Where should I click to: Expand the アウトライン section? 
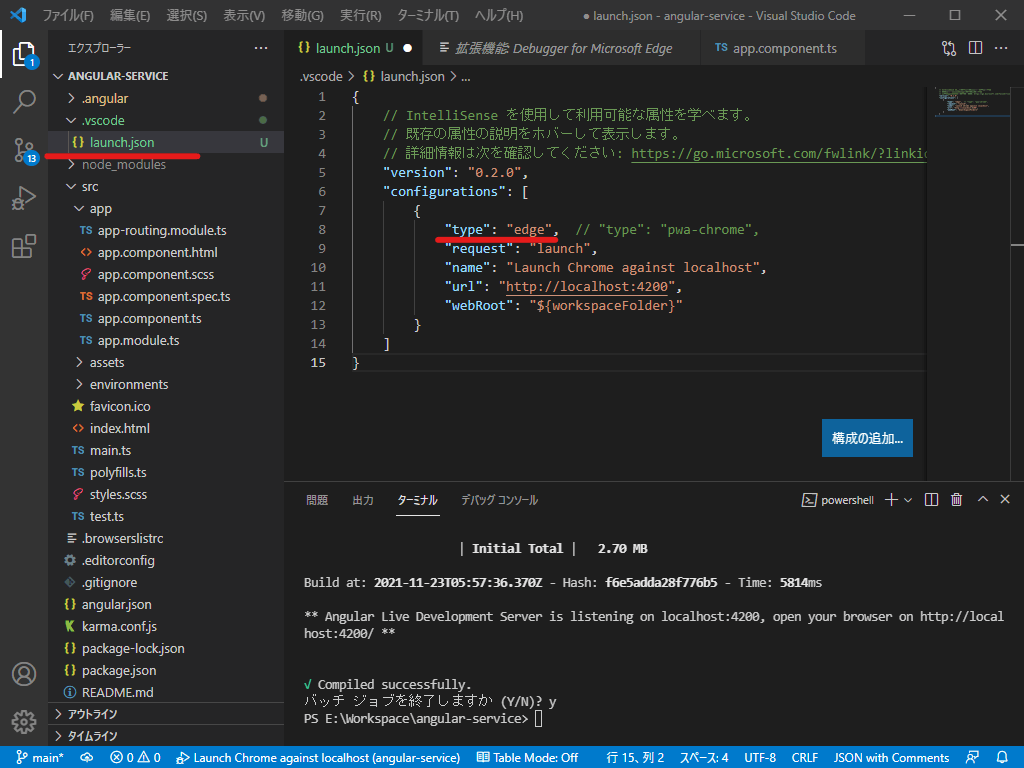pyautogui.click(x=165, y=714)
